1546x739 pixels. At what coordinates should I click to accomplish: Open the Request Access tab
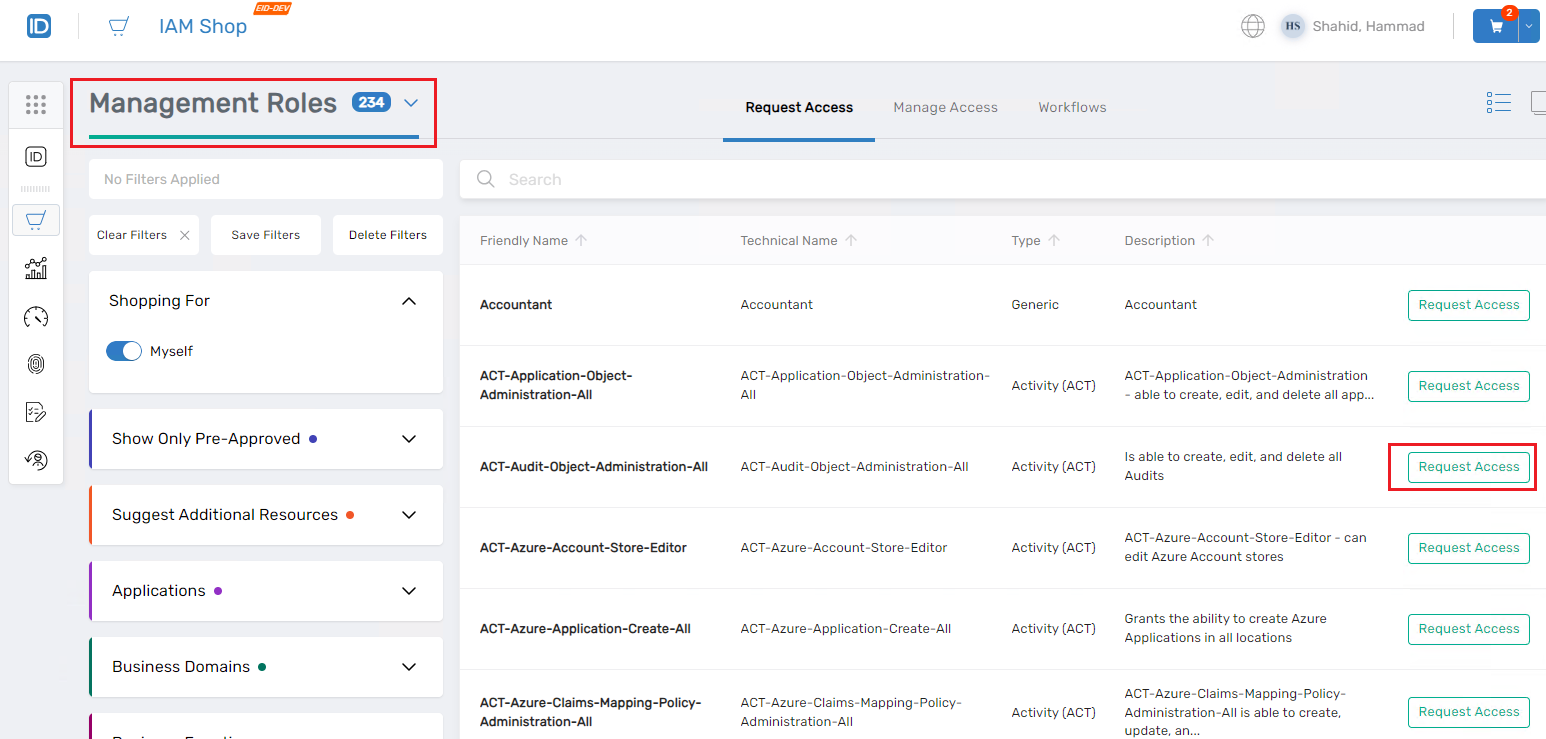[x=799, y=107]
